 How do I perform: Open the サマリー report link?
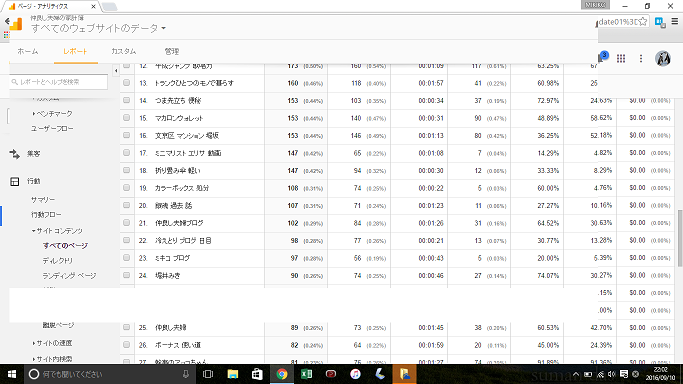tap(43, 200)
